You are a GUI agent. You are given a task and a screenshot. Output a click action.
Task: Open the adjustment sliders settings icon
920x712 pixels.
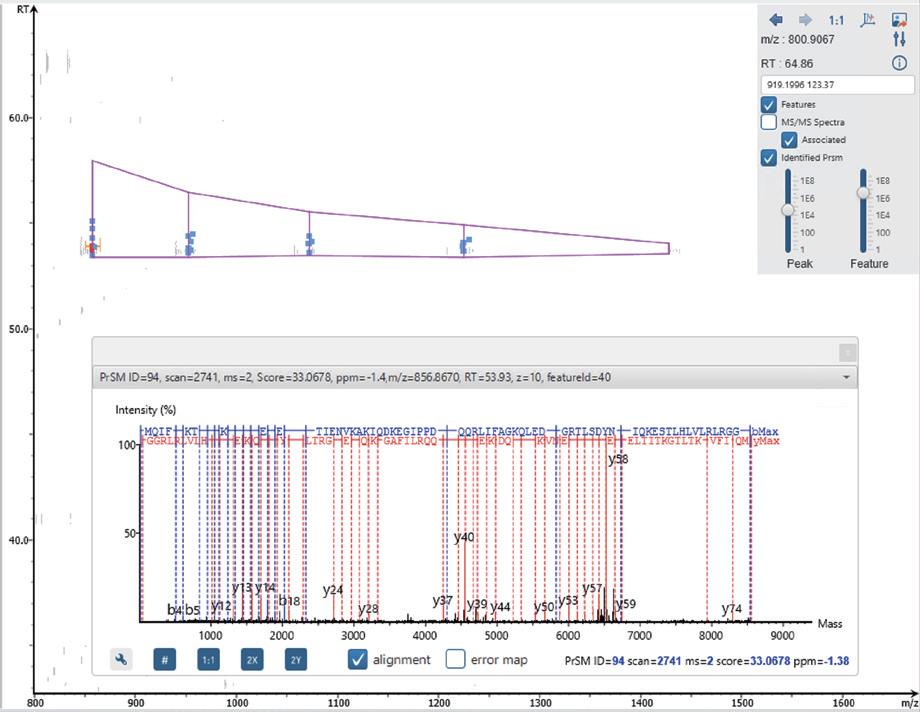899,40
